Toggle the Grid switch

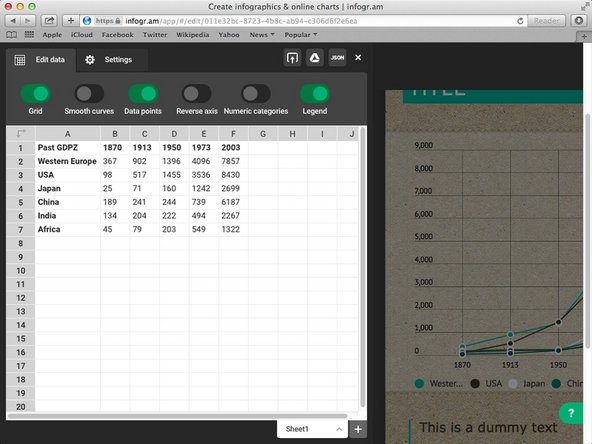point(35,94)
